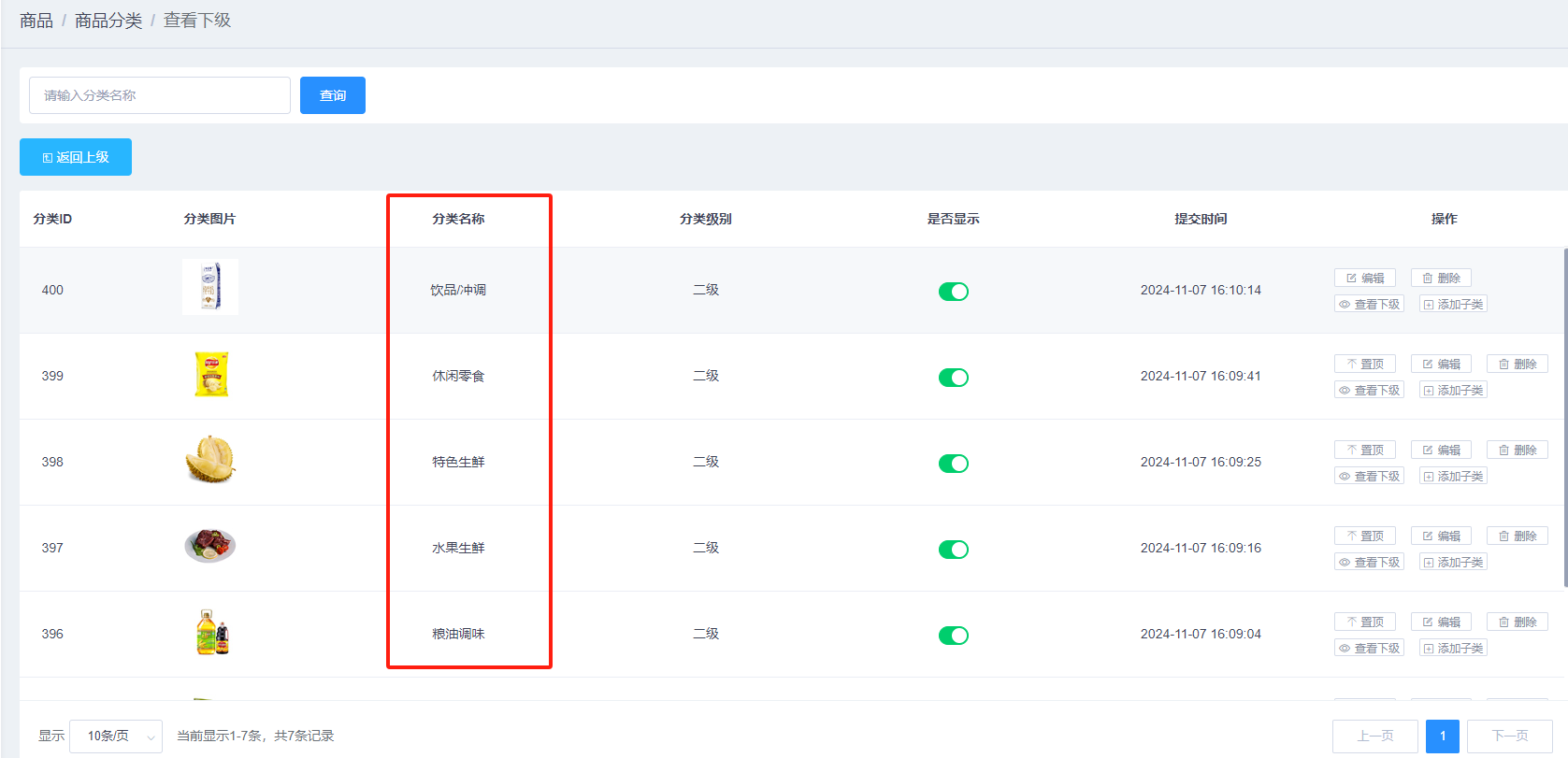Toggle display switch for 饮品/冲调
This screenshot has width=1568, height=758.
[x=953, y=292]
